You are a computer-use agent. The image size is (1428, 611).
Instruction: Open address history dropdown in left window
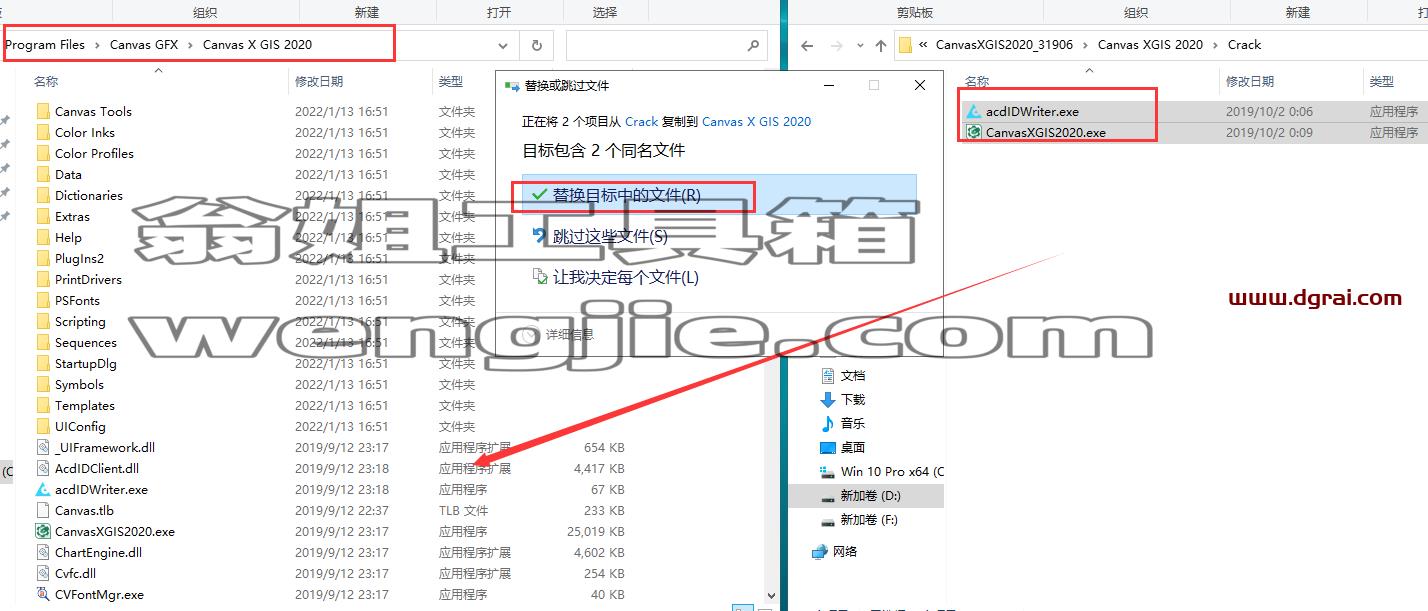503,45
